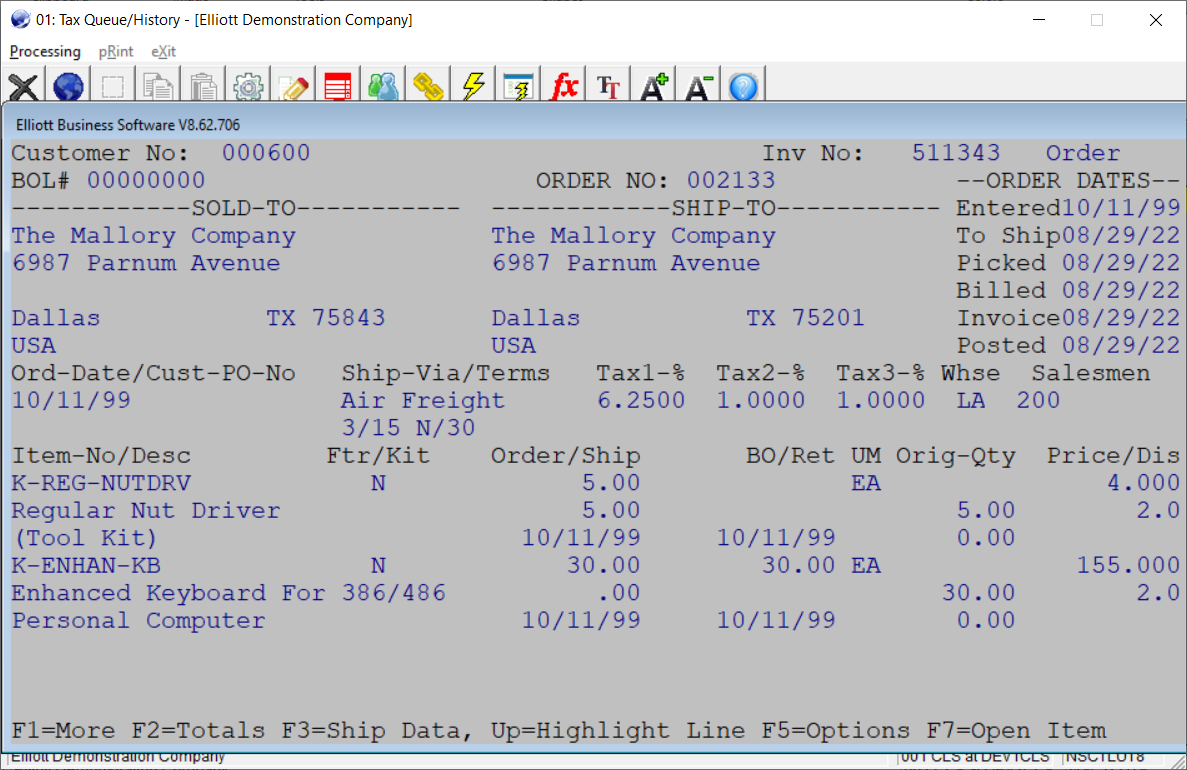Click the yellow lightning bolt icon

[x=473, y=86]
